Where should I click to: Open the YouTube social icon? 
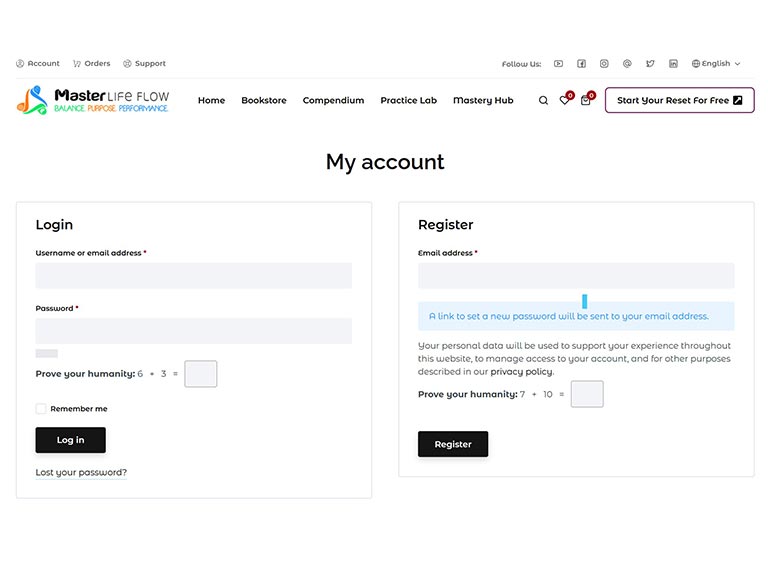tap(558, 64)
